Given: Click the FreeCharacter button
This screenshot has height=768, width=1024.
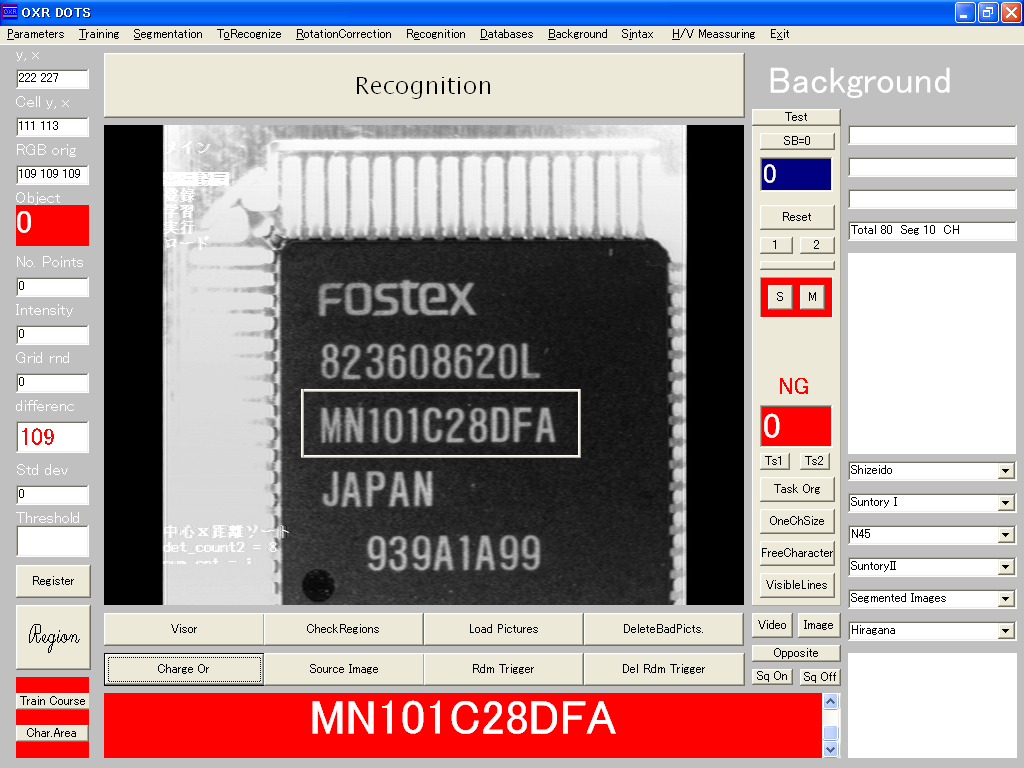Looking at the screenshot, I should click(x=797, y=553).
